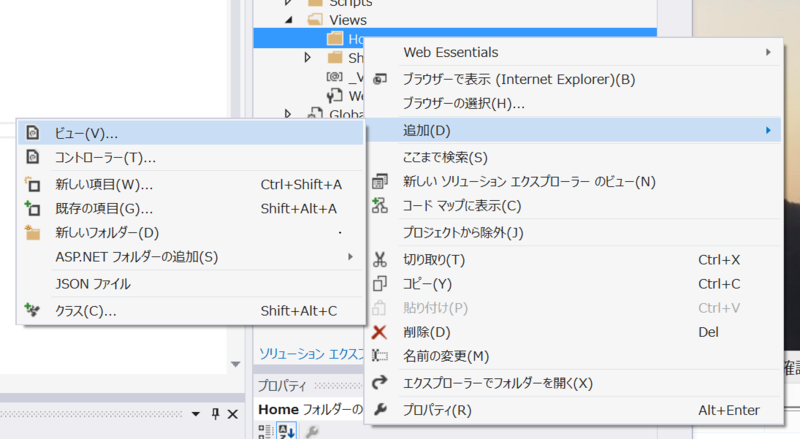Expand the Web Essentials submenu arrow
800x439 pixels.
768,52
